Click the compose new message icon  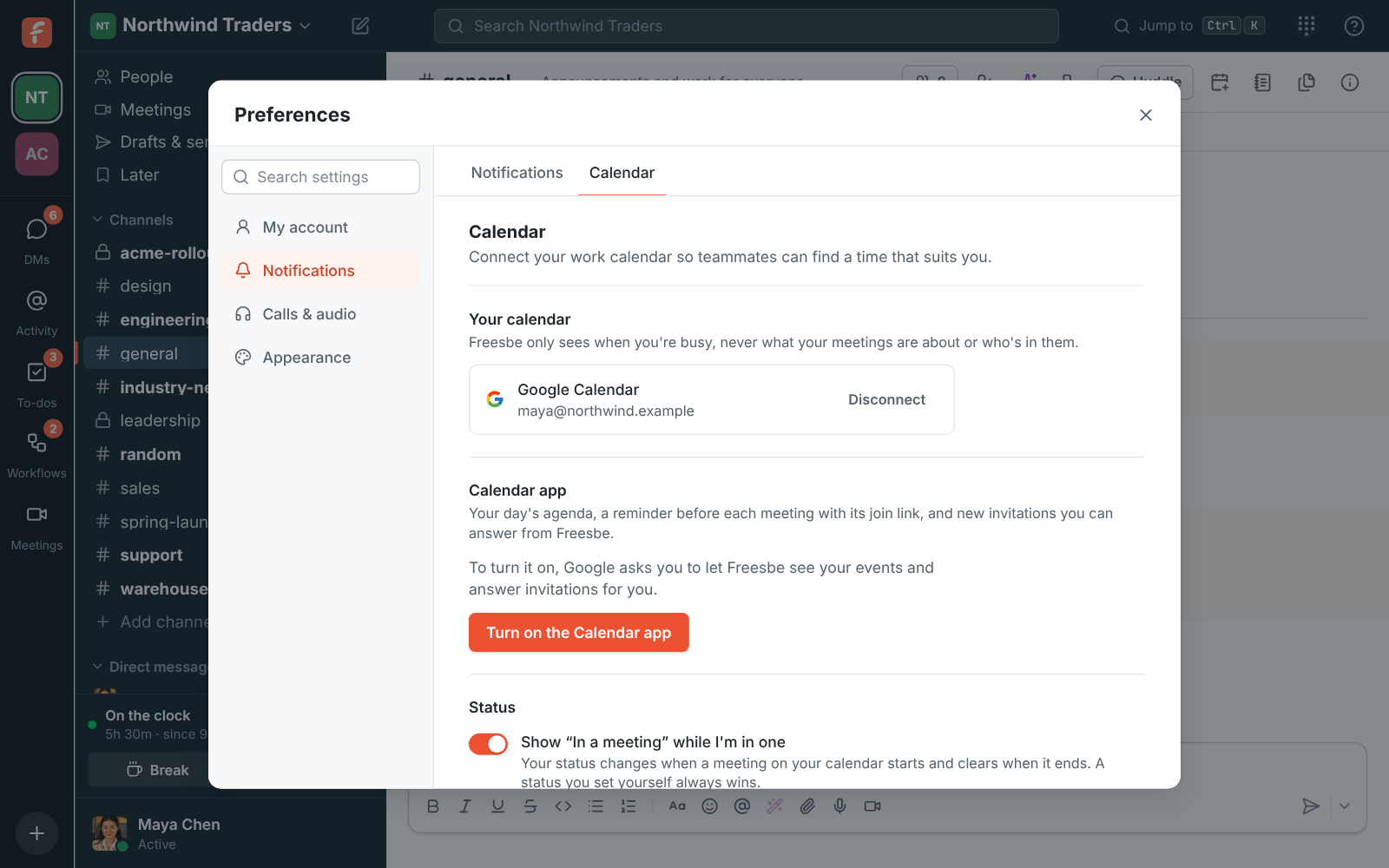pyautogui.click(x=360, y=26)
